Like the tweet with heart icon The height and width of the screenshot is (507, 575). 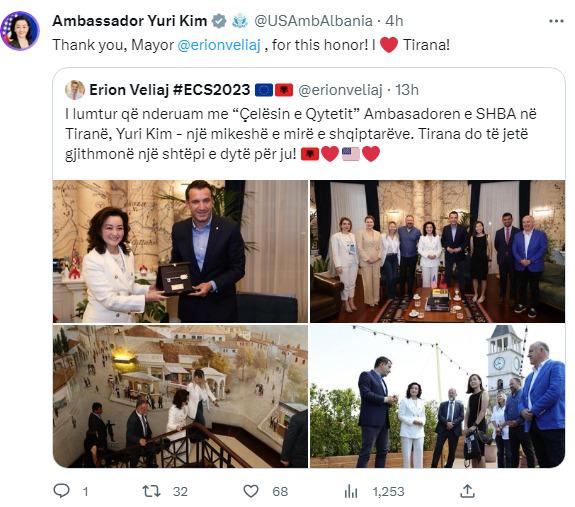click(251, 491)
